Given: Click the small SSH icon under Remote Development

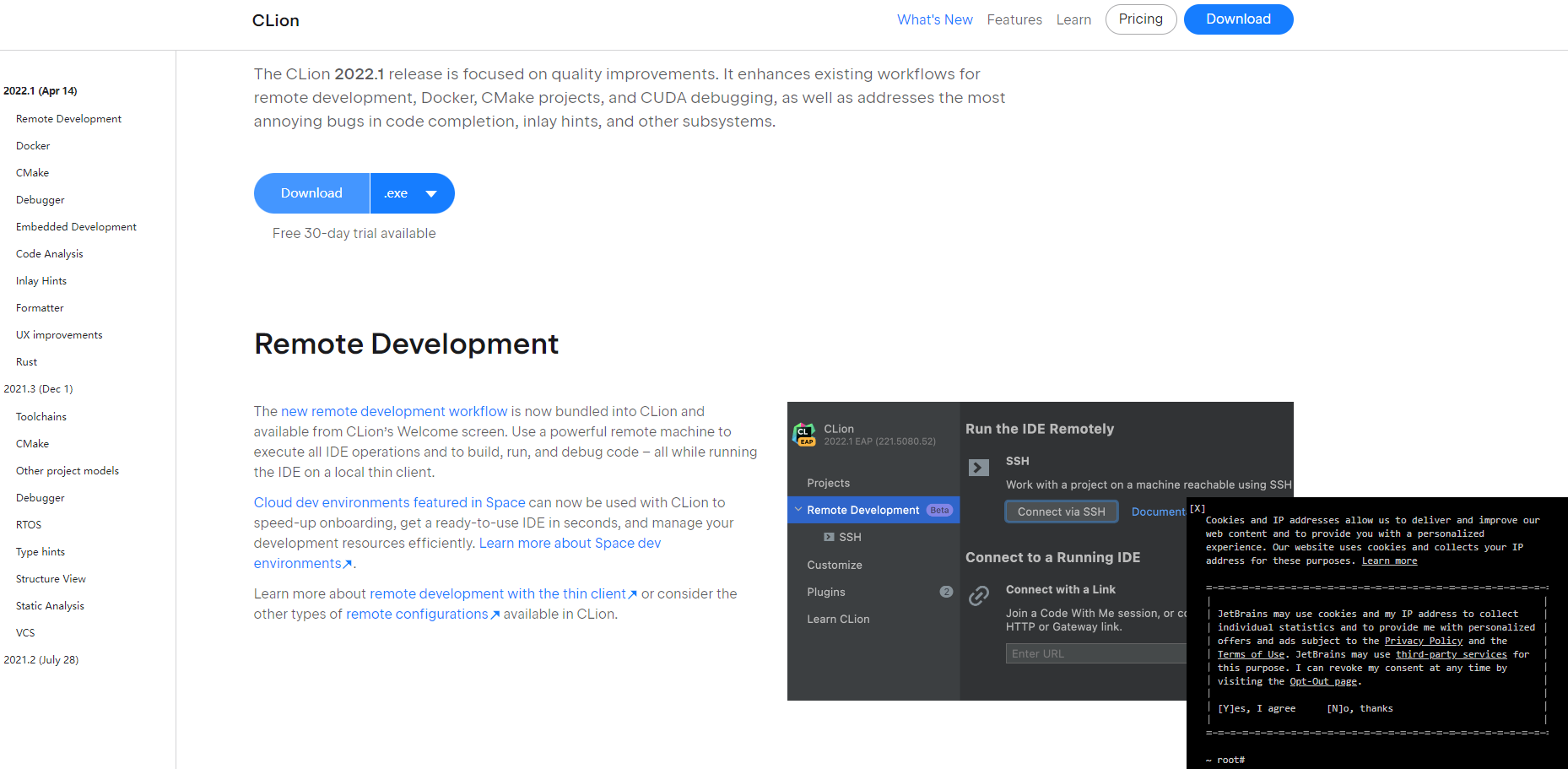Looking at the screenshot, I should [x=829, y=537].
